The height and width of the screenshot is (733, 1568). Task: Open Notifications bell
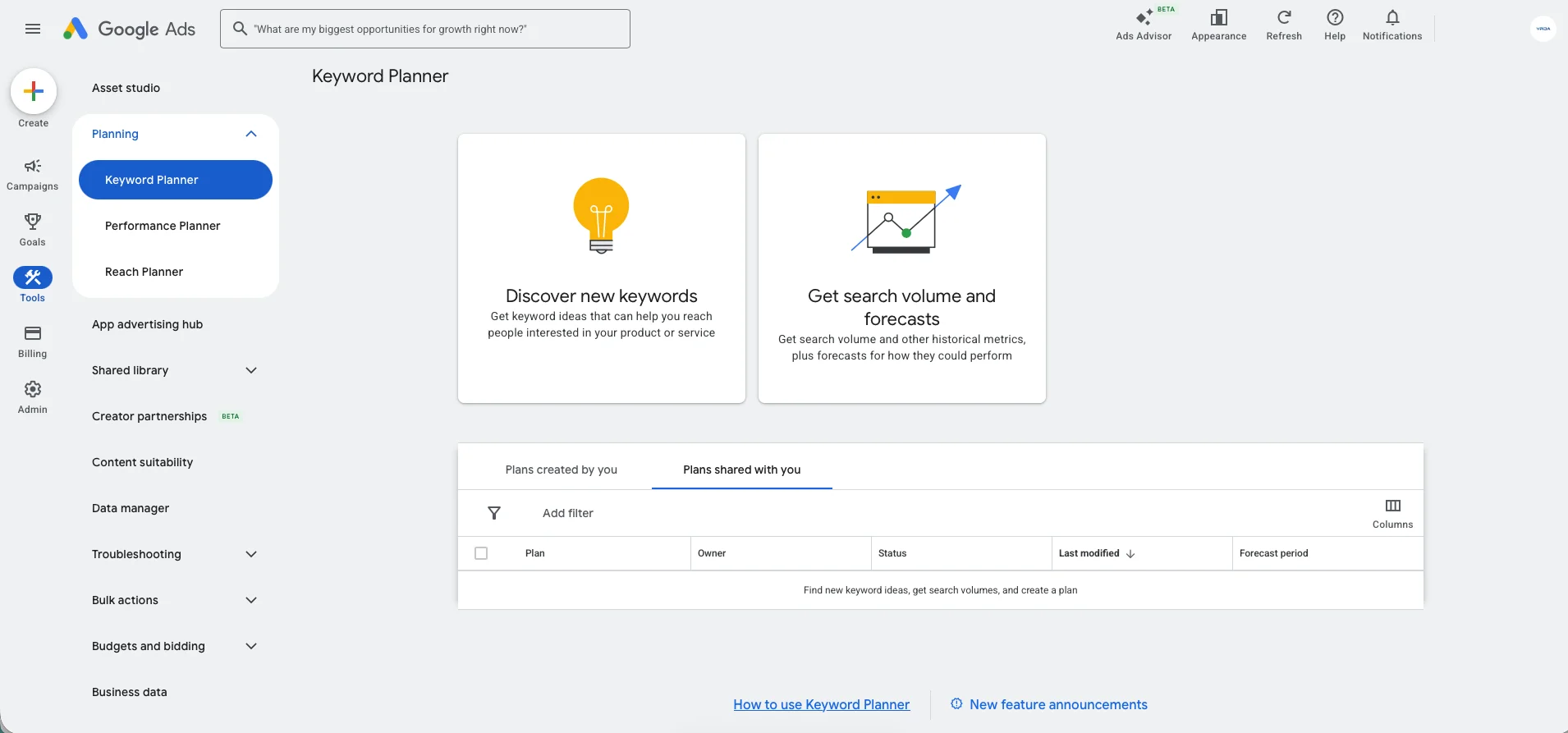tap(1392, 25)
